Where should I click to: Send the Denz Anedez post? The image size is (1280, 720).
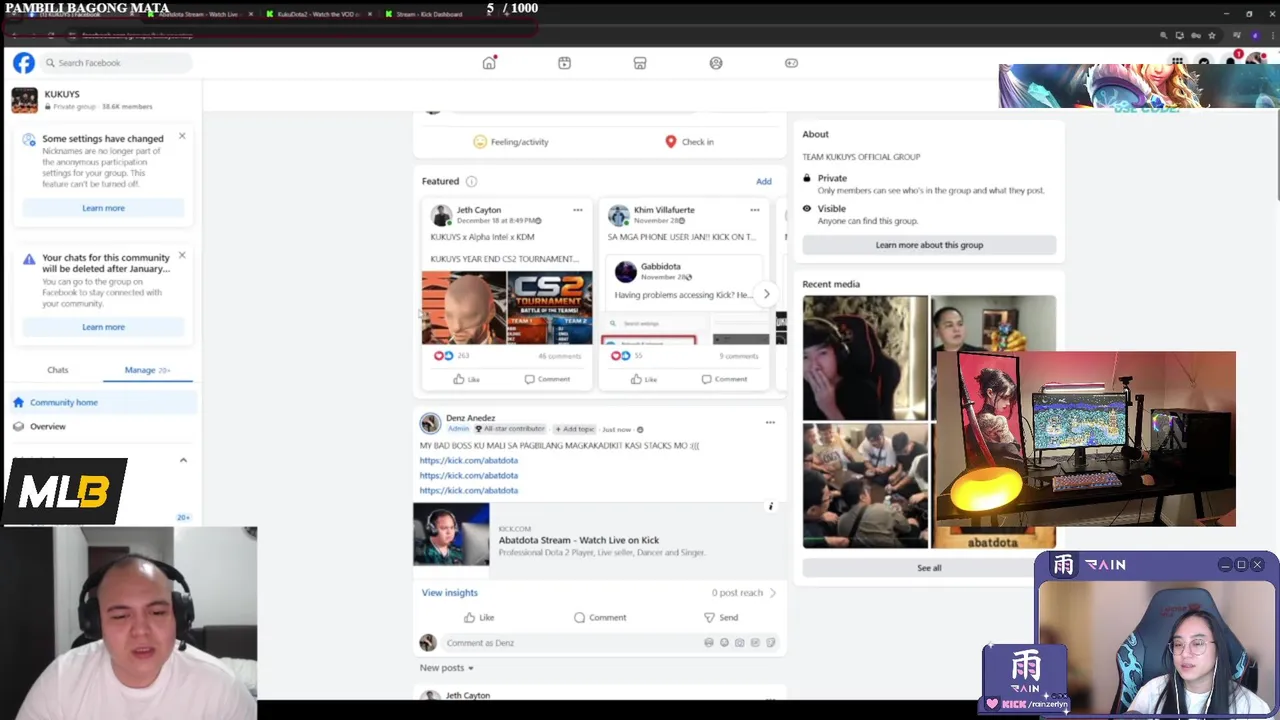[720, 618]
